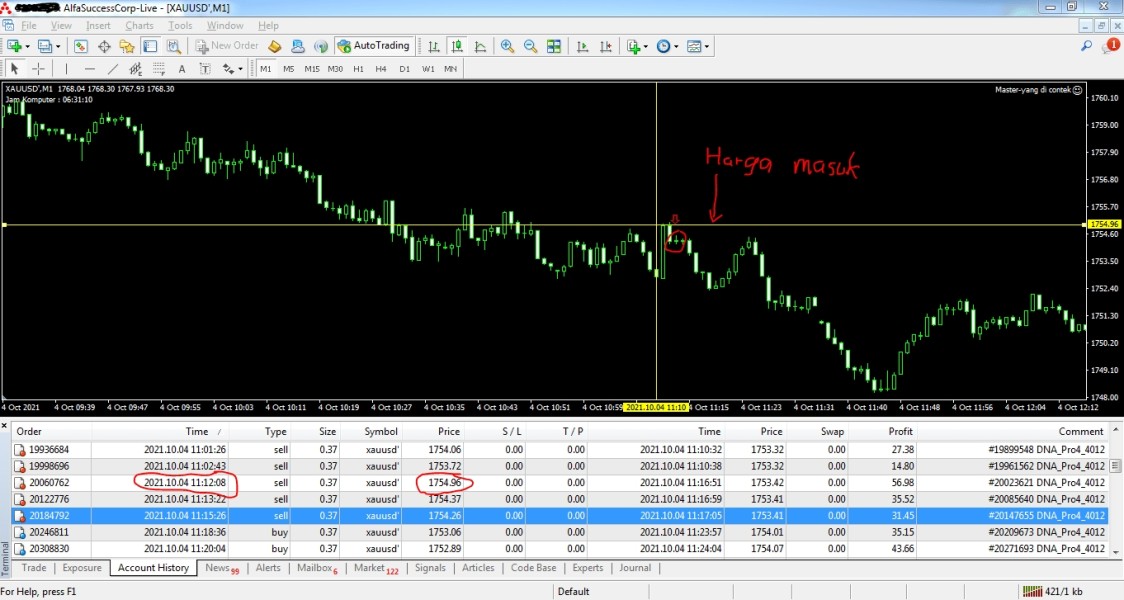
Task: Switch to the Journal tab
Action: pos(634,568)
